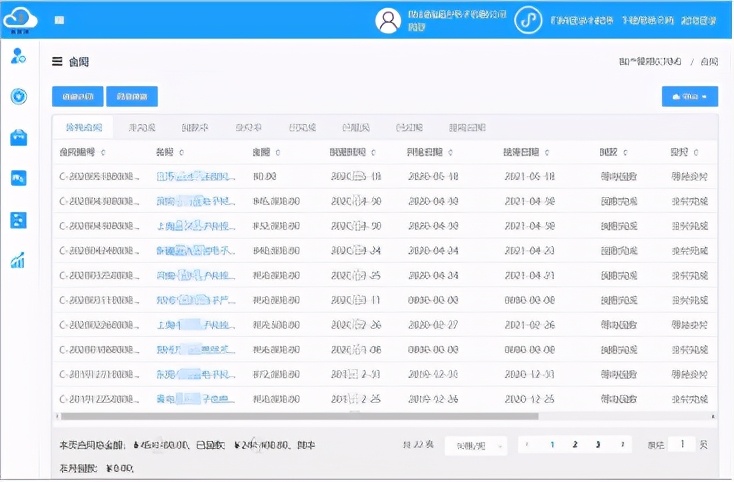Viewport: 734px width, 482px height.
Task: Click the breadcrumb parent link at top right
Action: tap(650, 61)
